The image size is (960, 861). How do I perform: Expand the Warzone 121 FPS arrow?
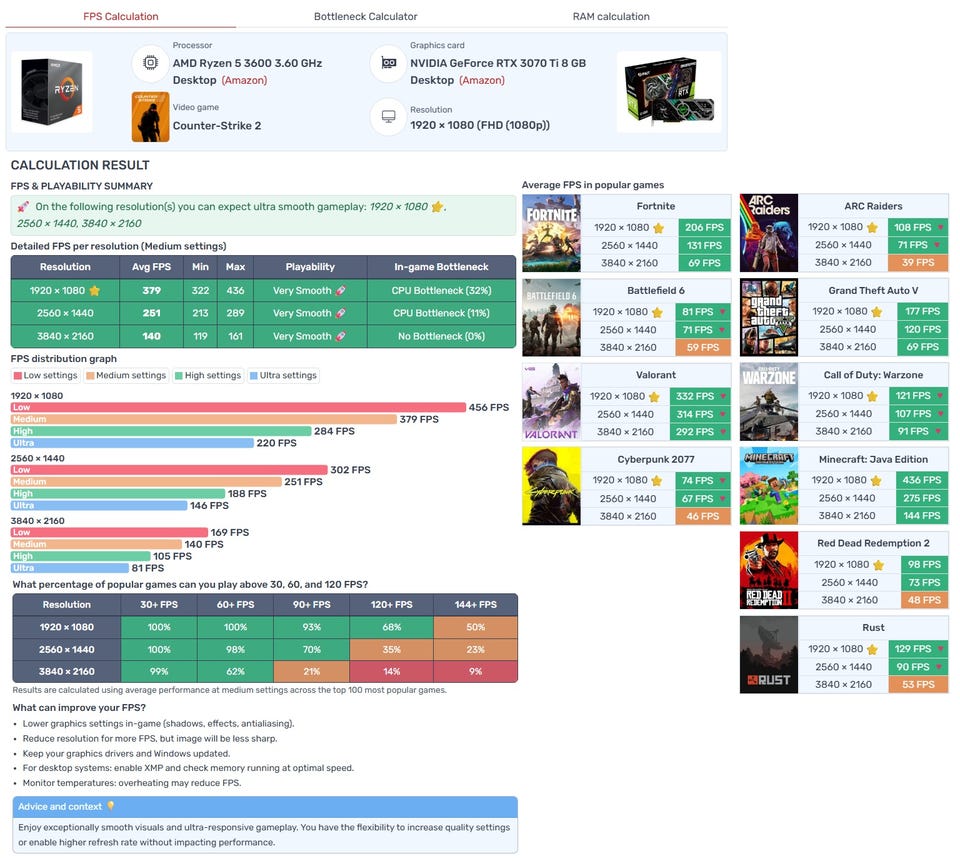[x=940, y=396]
